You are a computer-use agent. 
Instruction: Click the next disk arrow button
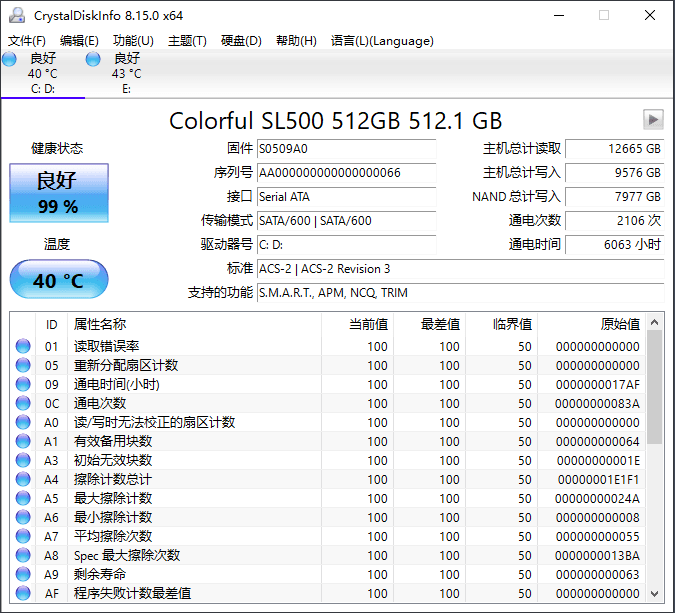tap(653, 120)
